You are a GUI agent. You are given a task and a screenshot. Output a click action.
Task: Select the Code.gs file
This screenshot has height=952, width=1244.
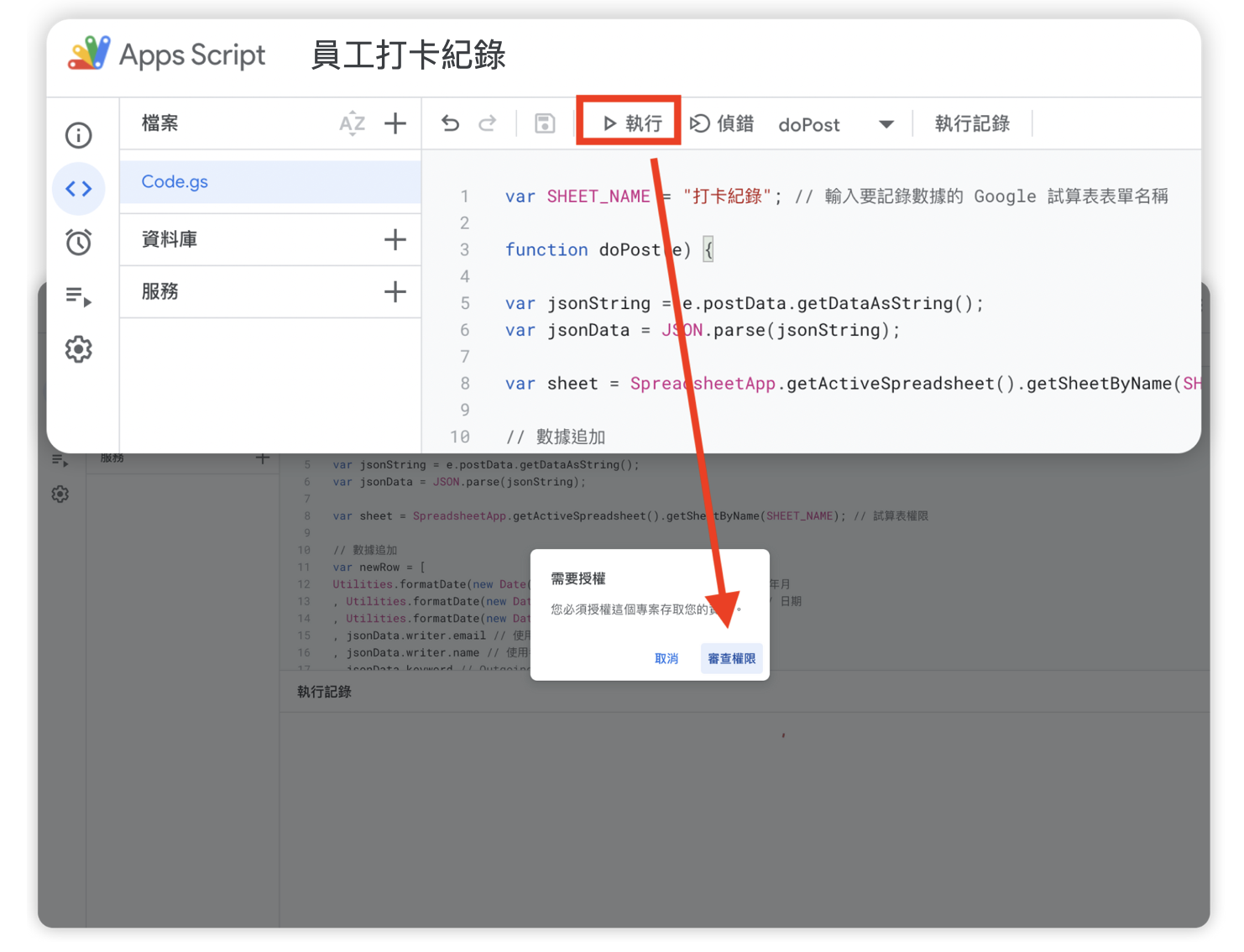click(175, 182)
